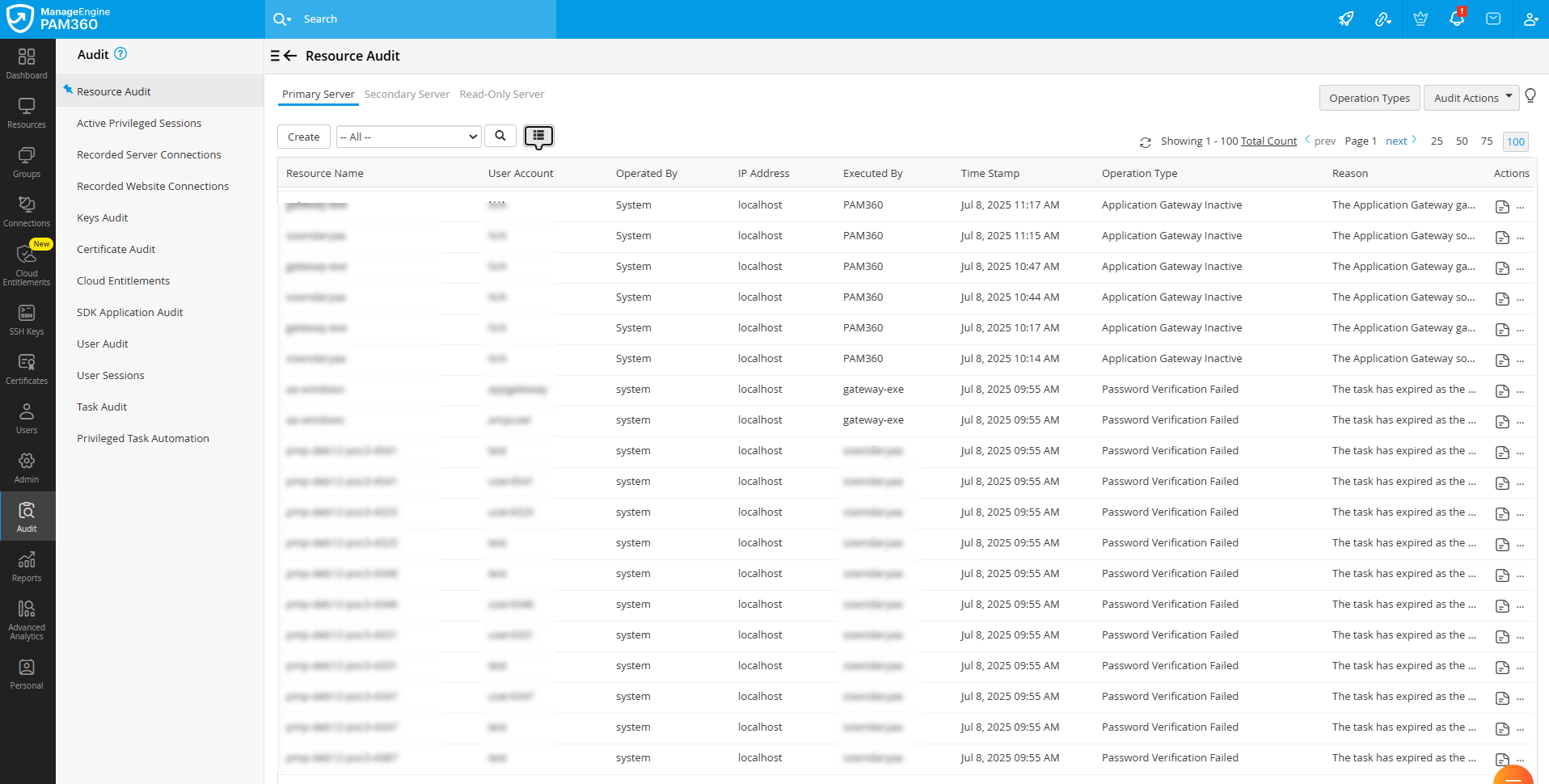Open Users in the sidebar
1549x784 pixels.
click(x=27, y=419)
